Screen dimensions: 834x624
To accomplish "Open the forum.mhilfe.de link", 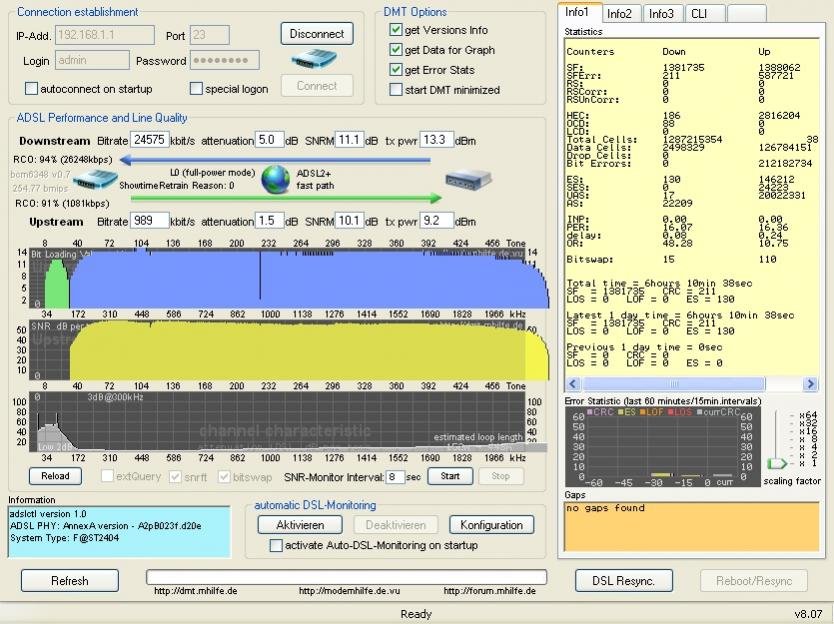I will [489, 591].
